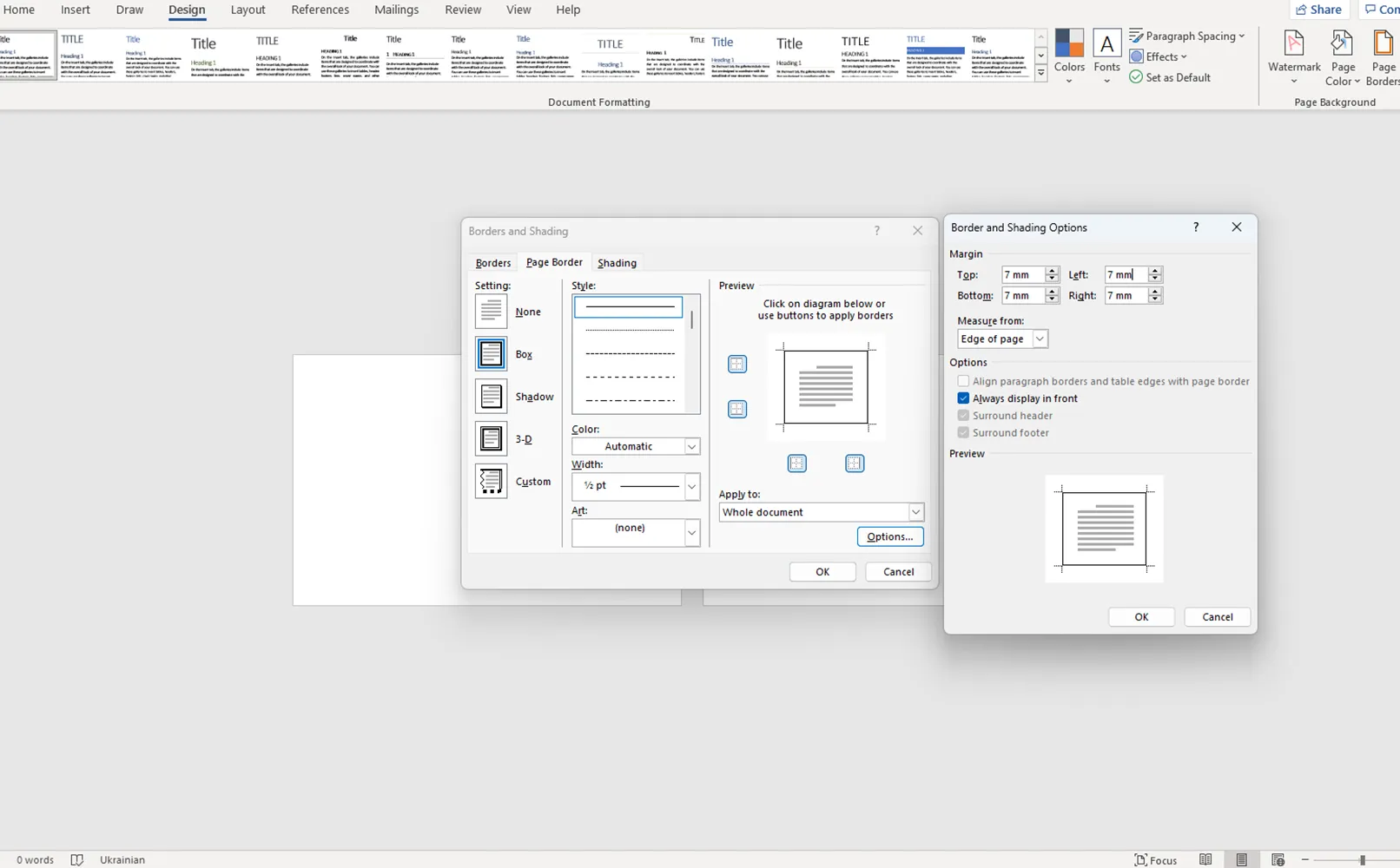Expand the document formatting gallery

(x=1040, y=74)
